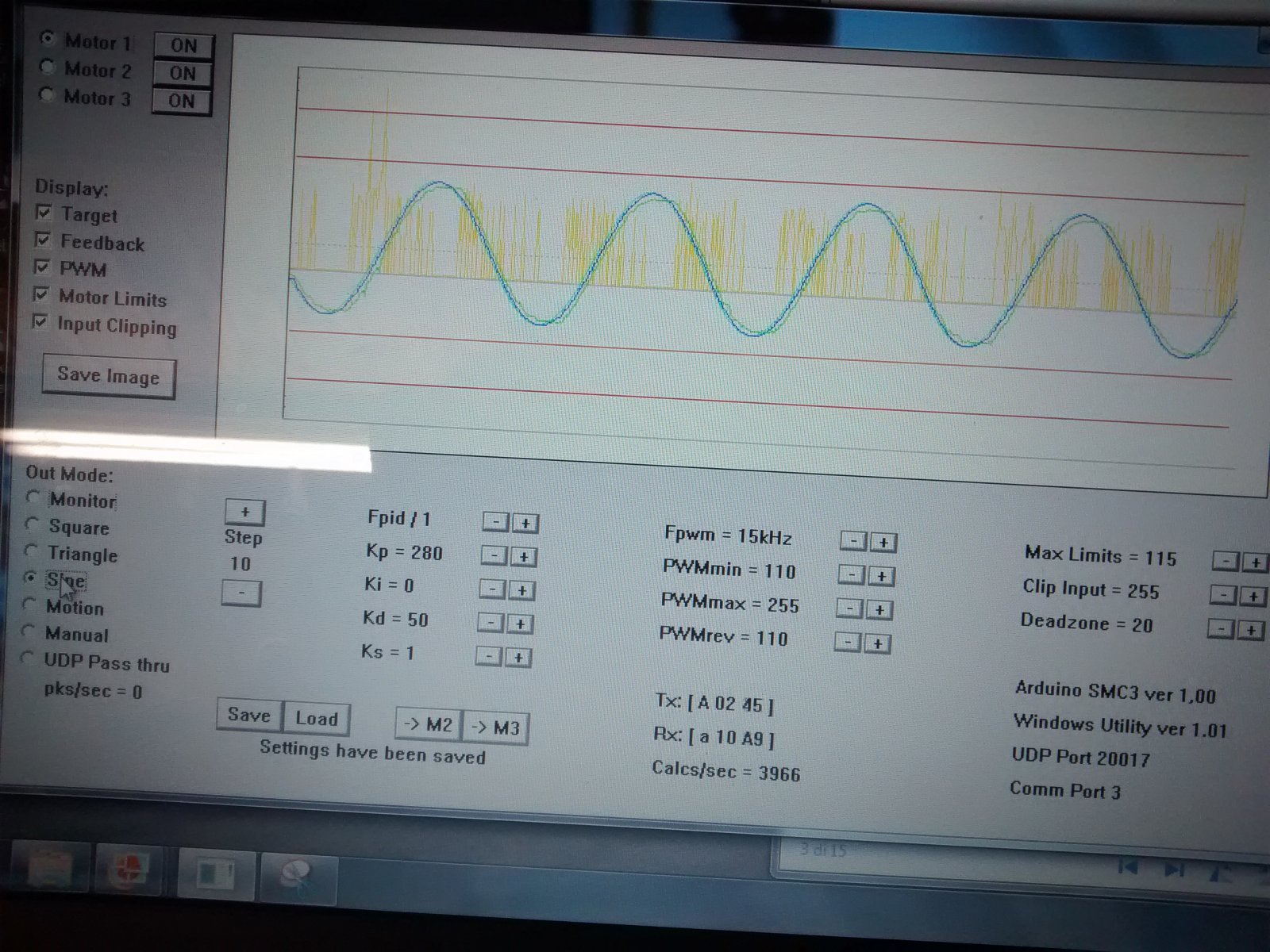
Task: Switch output mode to Manual
Action: [29, 631]
